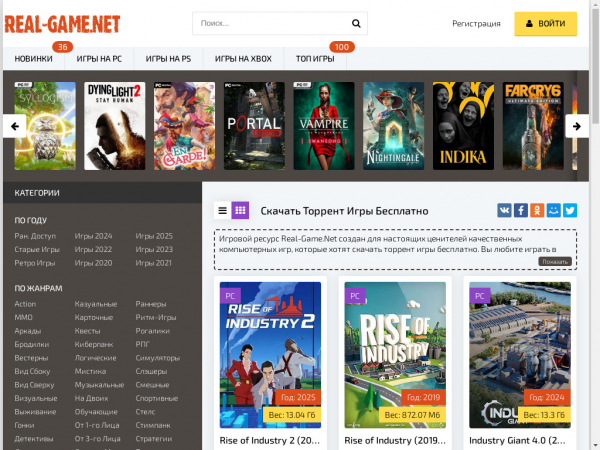600x450 pixels.
Task: Open the Выживание genre
Action: pyautogui.click(x=35, y=412)
